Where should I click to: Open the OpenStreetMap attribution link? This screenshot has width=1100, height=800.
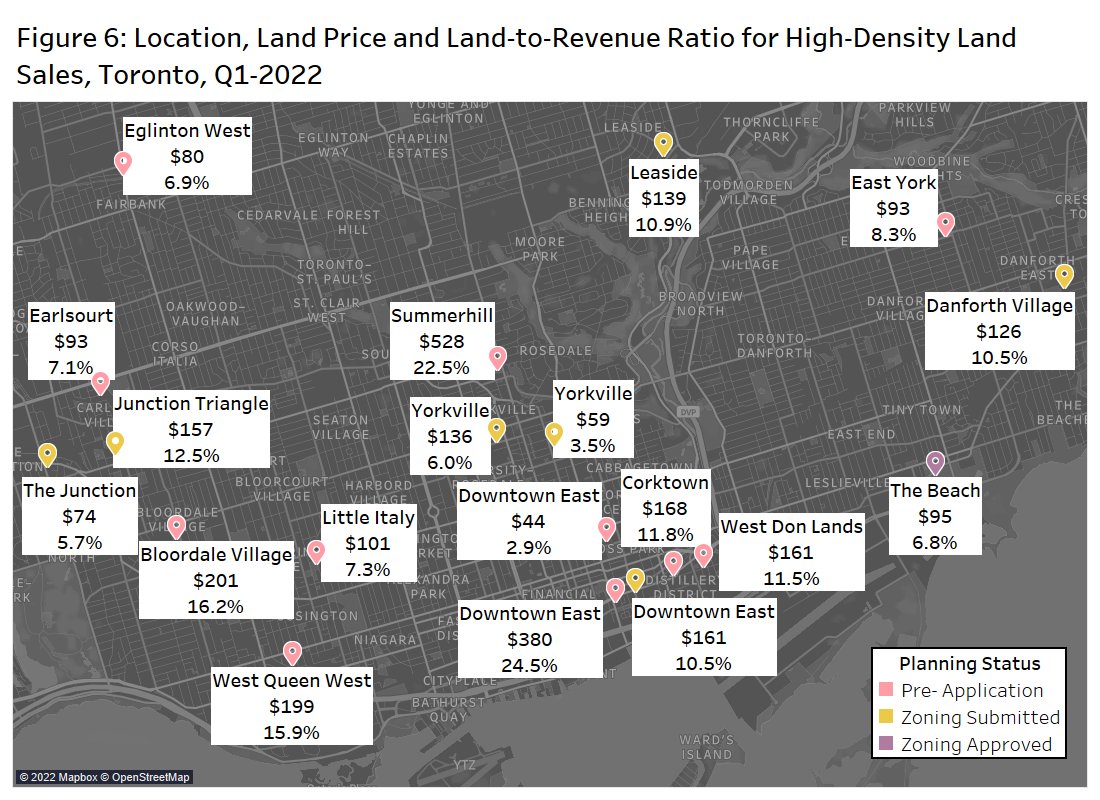pos(146,776)
